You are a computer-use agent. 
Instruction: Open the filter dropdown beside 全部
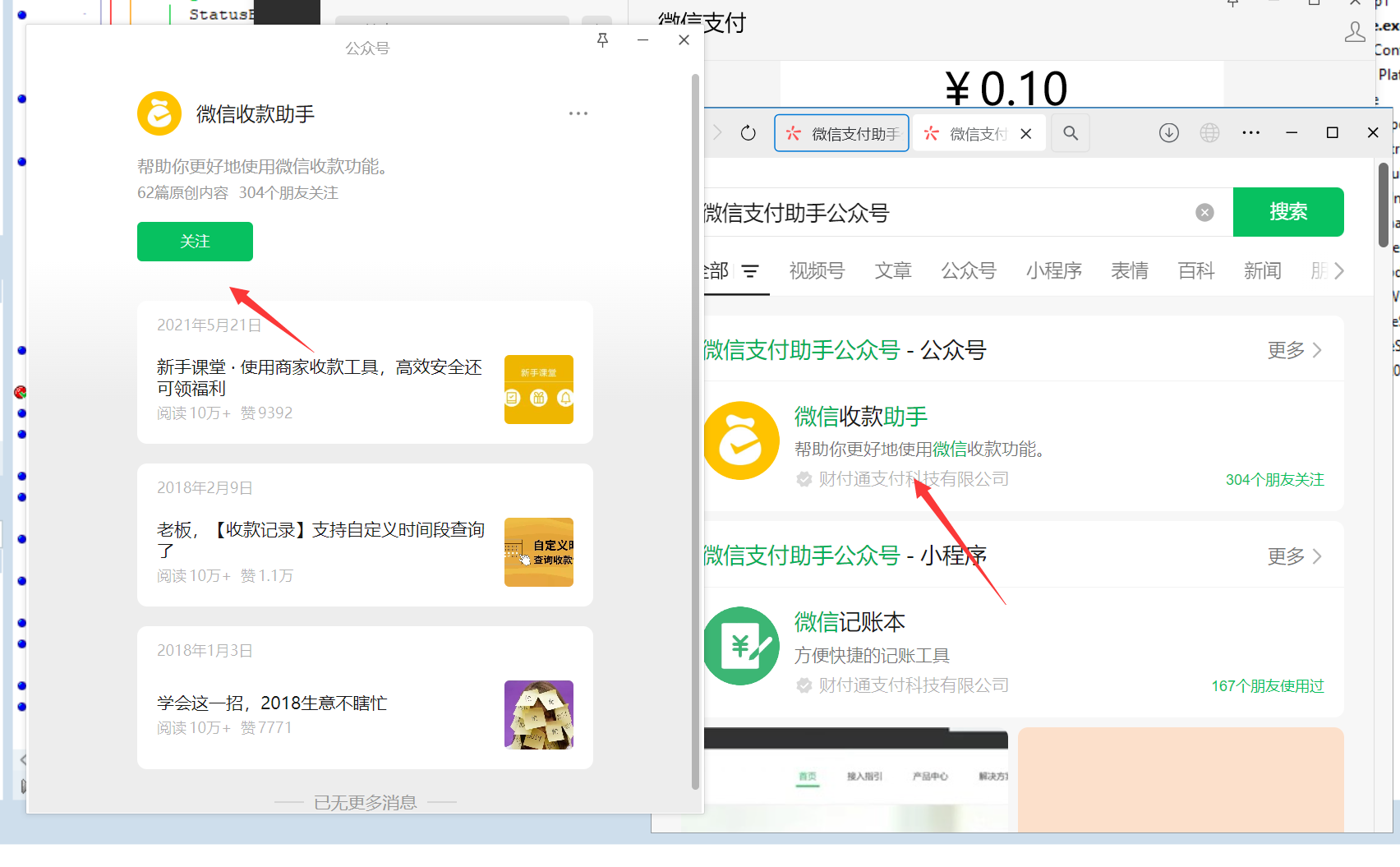[750, 271]
